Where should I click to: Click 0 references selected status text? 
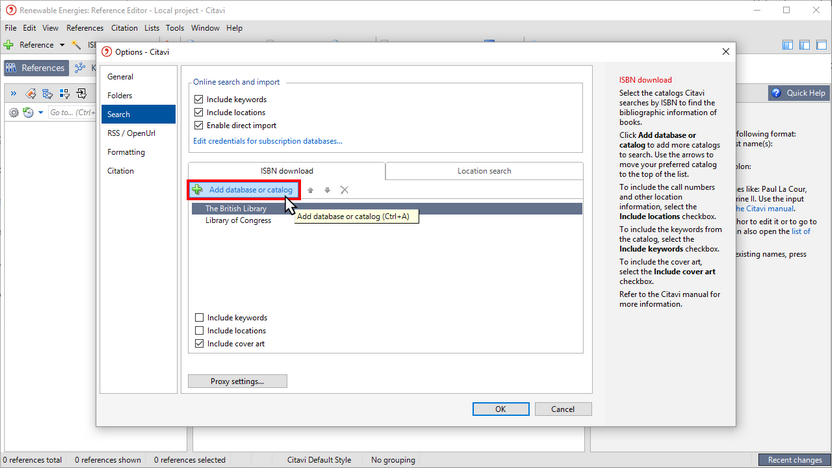coord(189,460)
